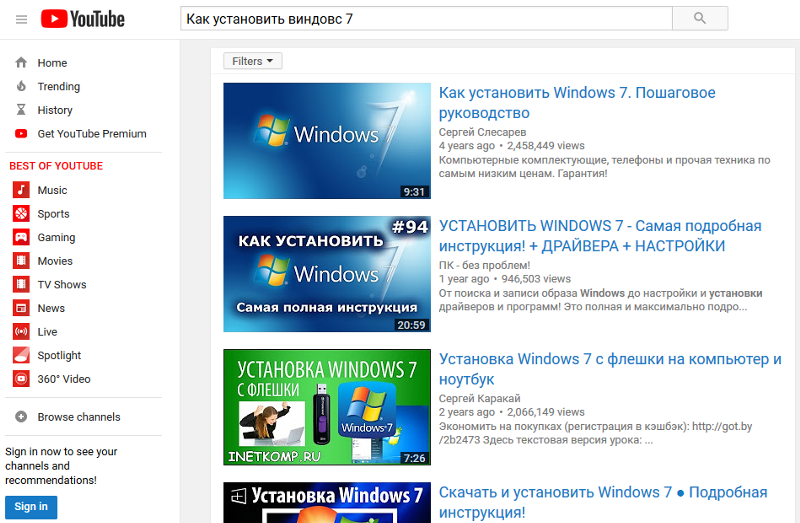
Task: Click the History hourglass icon
Action: (x=21, y=110)
